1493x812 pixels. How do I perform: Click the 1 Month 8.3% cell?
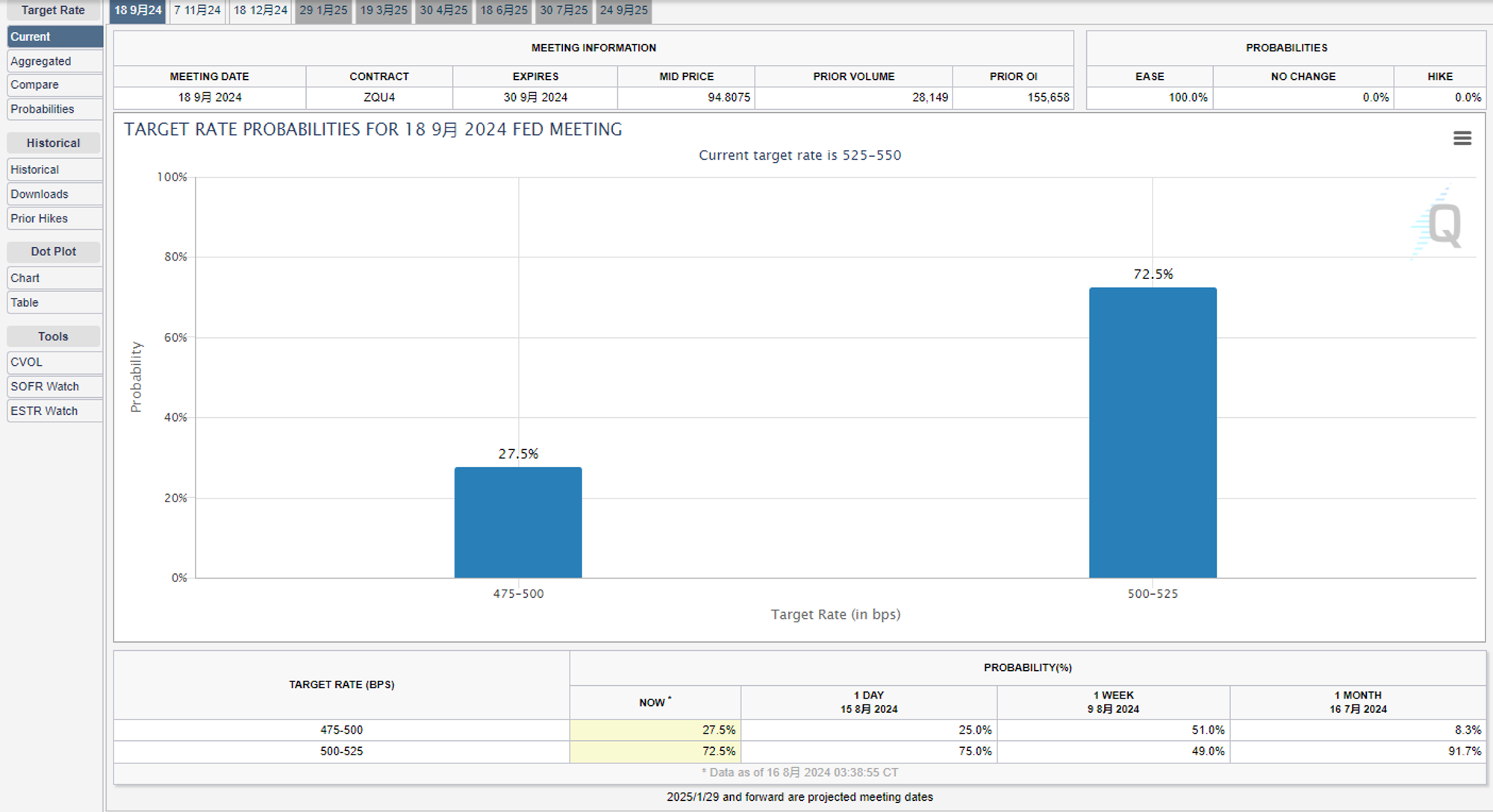point(1358,730)
